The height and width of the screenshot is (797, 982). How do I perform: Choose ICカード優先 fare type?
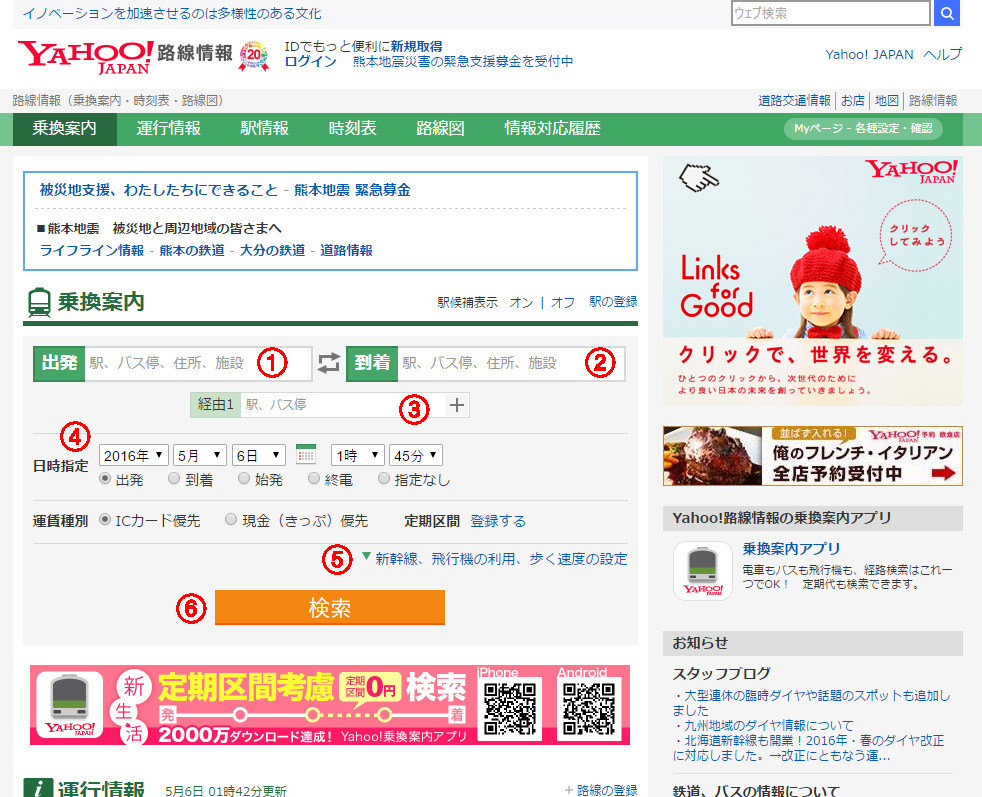coord(105,520)
